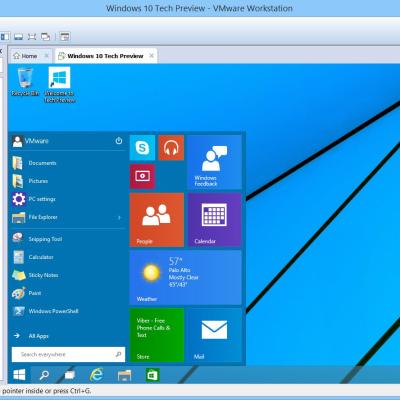
Task: Launch Sticky Notes
Action: click(68, 275)
